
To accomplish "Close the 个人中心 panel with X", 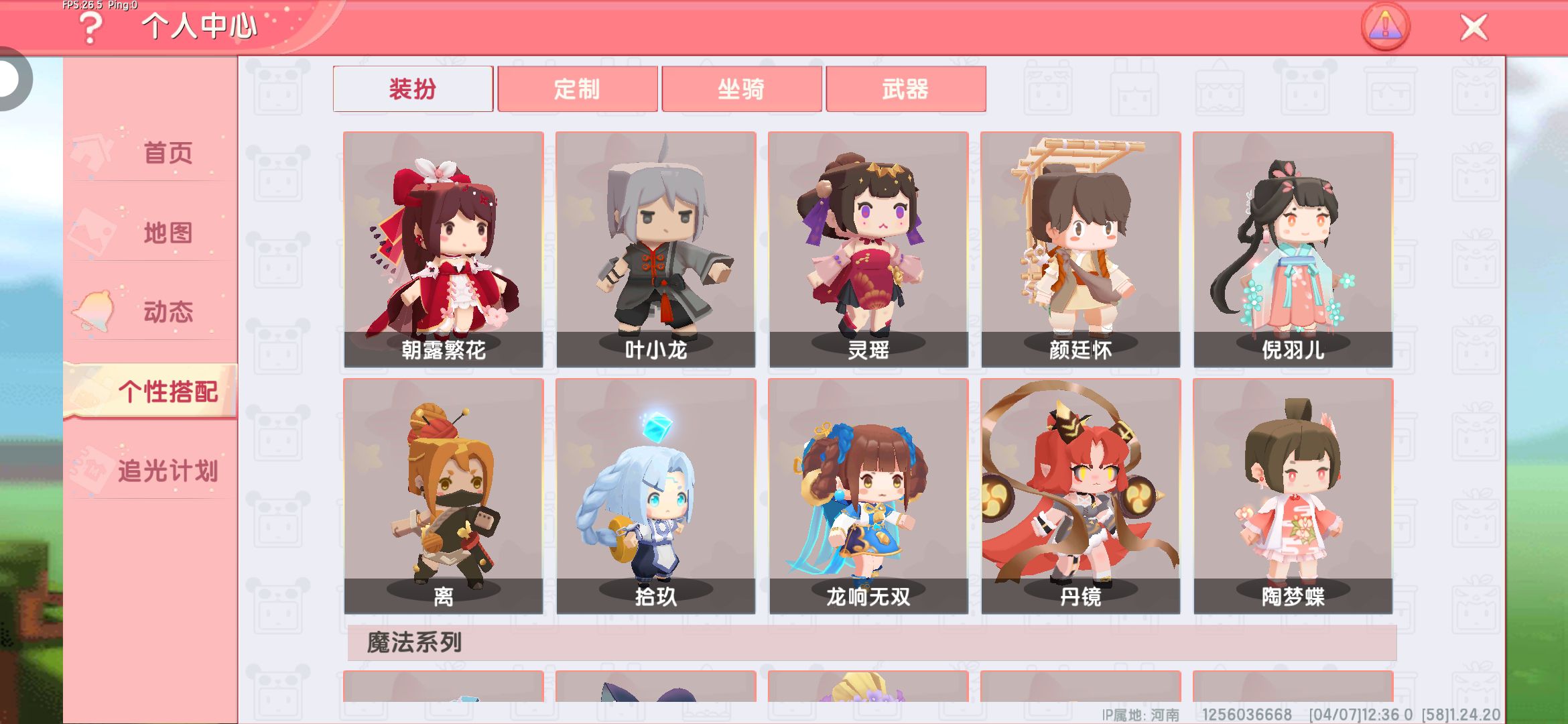I will [x=1474, y=27].
